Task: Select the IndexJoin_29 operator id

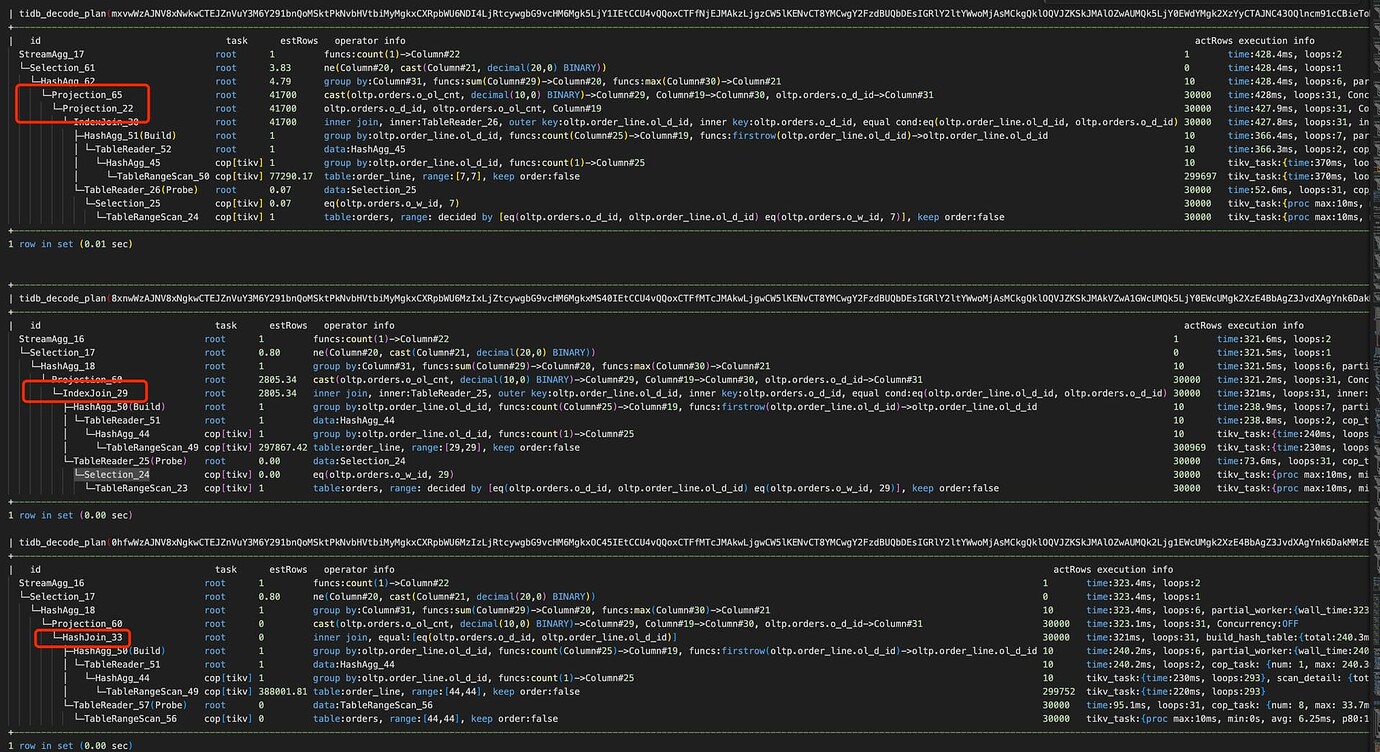Action: pyautogui.click(x=97, y=393)
